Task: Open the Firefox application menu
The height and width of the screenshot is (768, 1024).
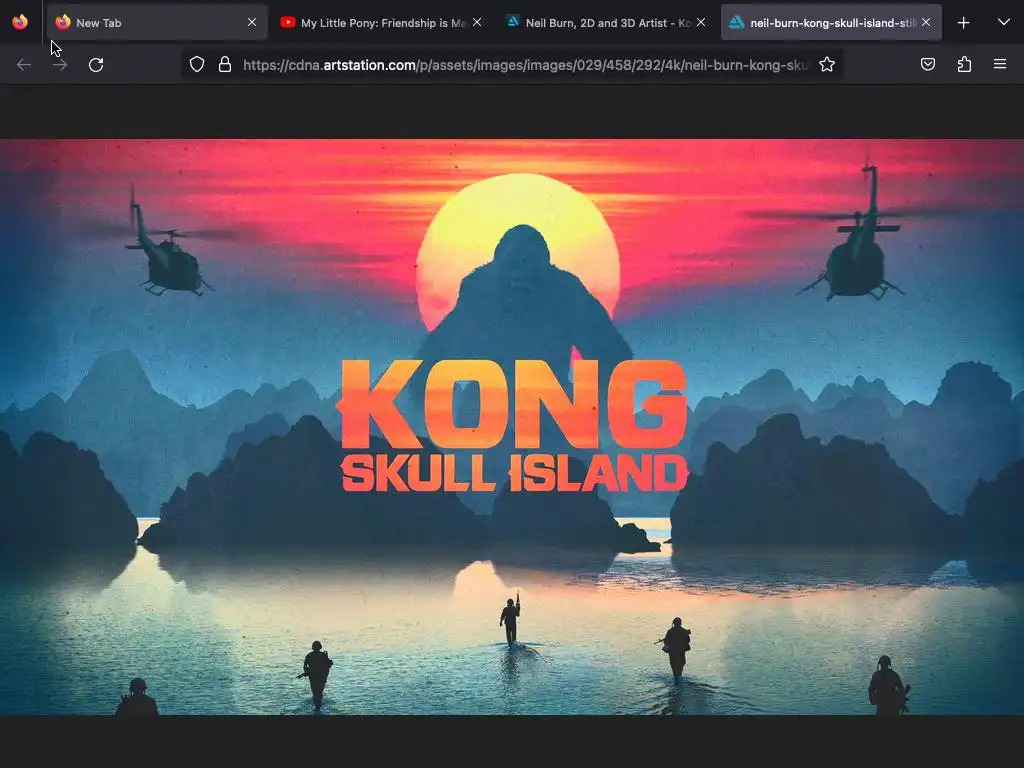Action: pos(1000,64)
